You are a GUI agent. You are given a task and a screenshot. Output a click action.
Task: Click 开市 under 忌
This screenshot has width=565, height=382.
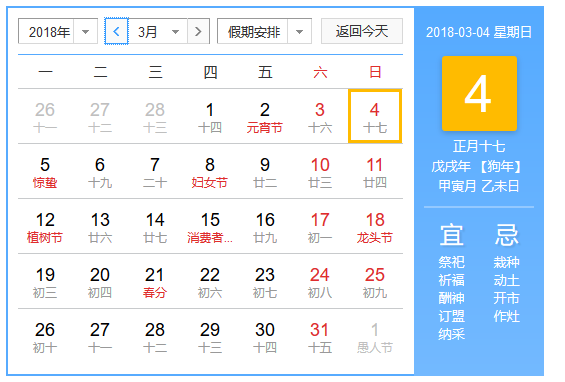[x=507, y=298]
